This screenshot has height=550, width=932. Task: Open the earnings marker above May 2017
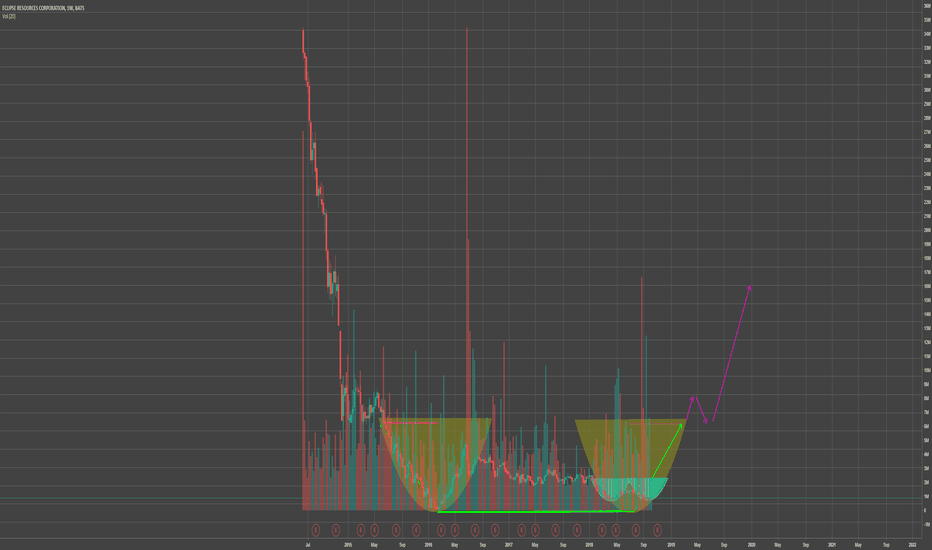pos(535,530)
